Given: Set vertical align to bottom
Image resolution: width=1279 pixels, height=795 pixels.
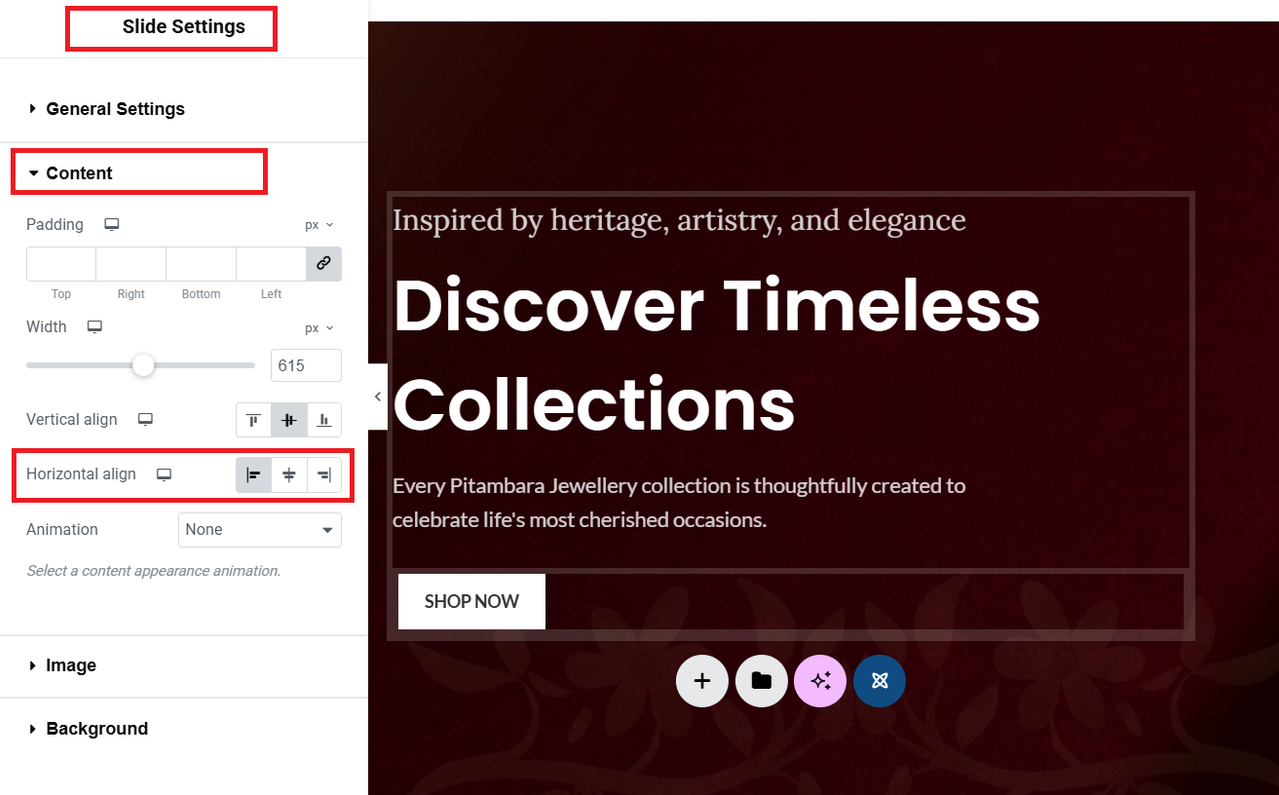Looking at the screenshot, I should click(324, 420).
